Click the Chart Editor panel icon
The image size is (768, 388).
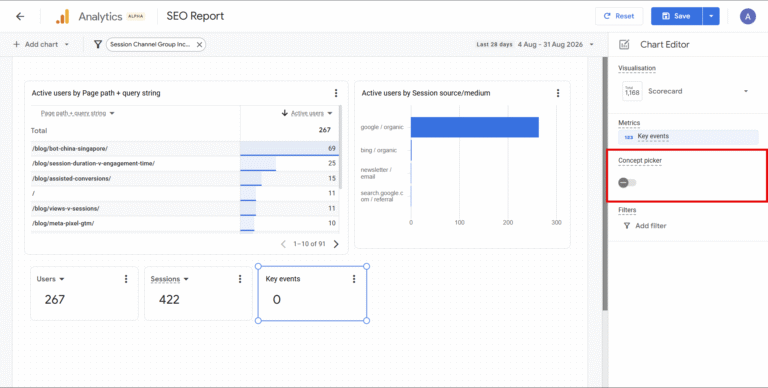point(624,45)
